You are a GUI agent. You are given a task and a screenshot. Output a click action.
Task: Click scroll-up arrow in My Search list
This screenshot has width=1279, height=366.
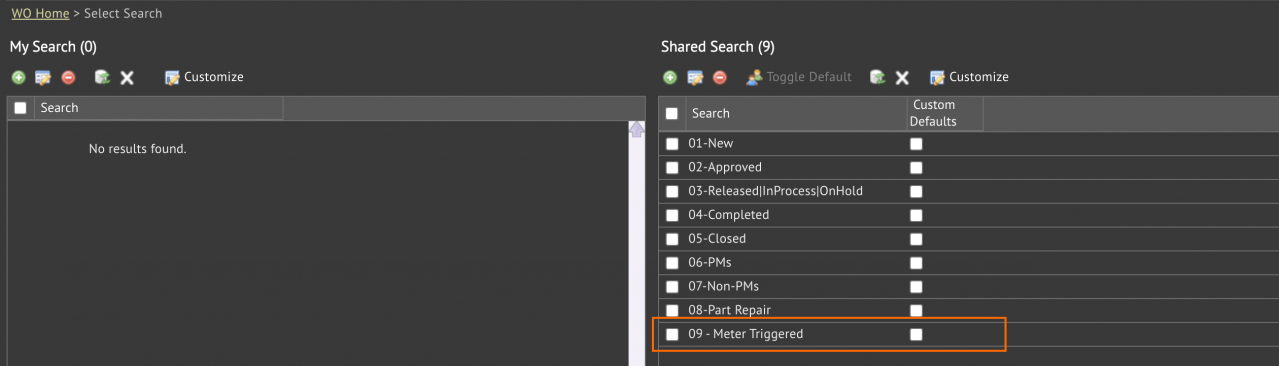(x=636, y=130)
